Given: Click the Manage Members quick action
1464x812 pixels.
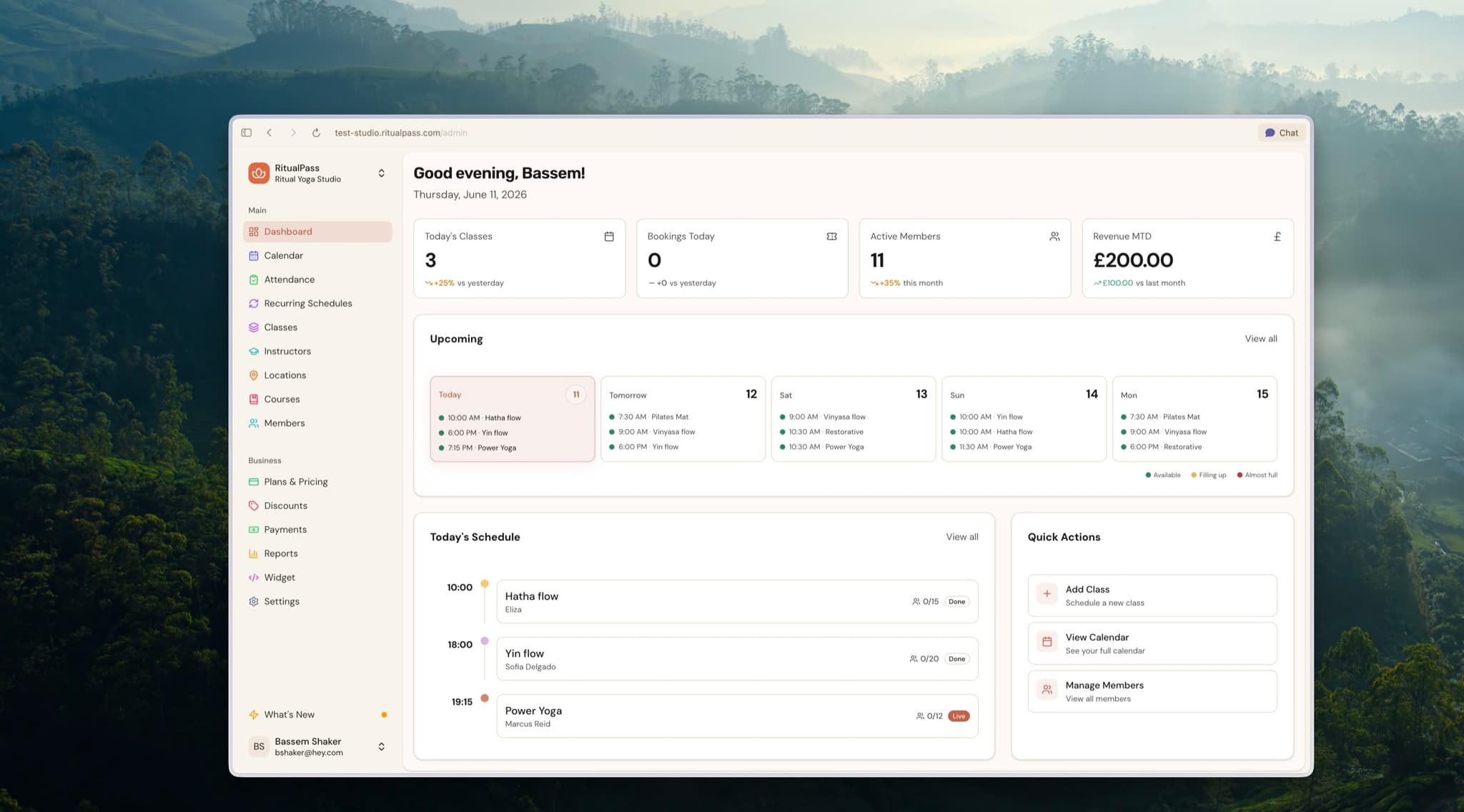Looking at the screenshot, I should tap(1152, 691).
